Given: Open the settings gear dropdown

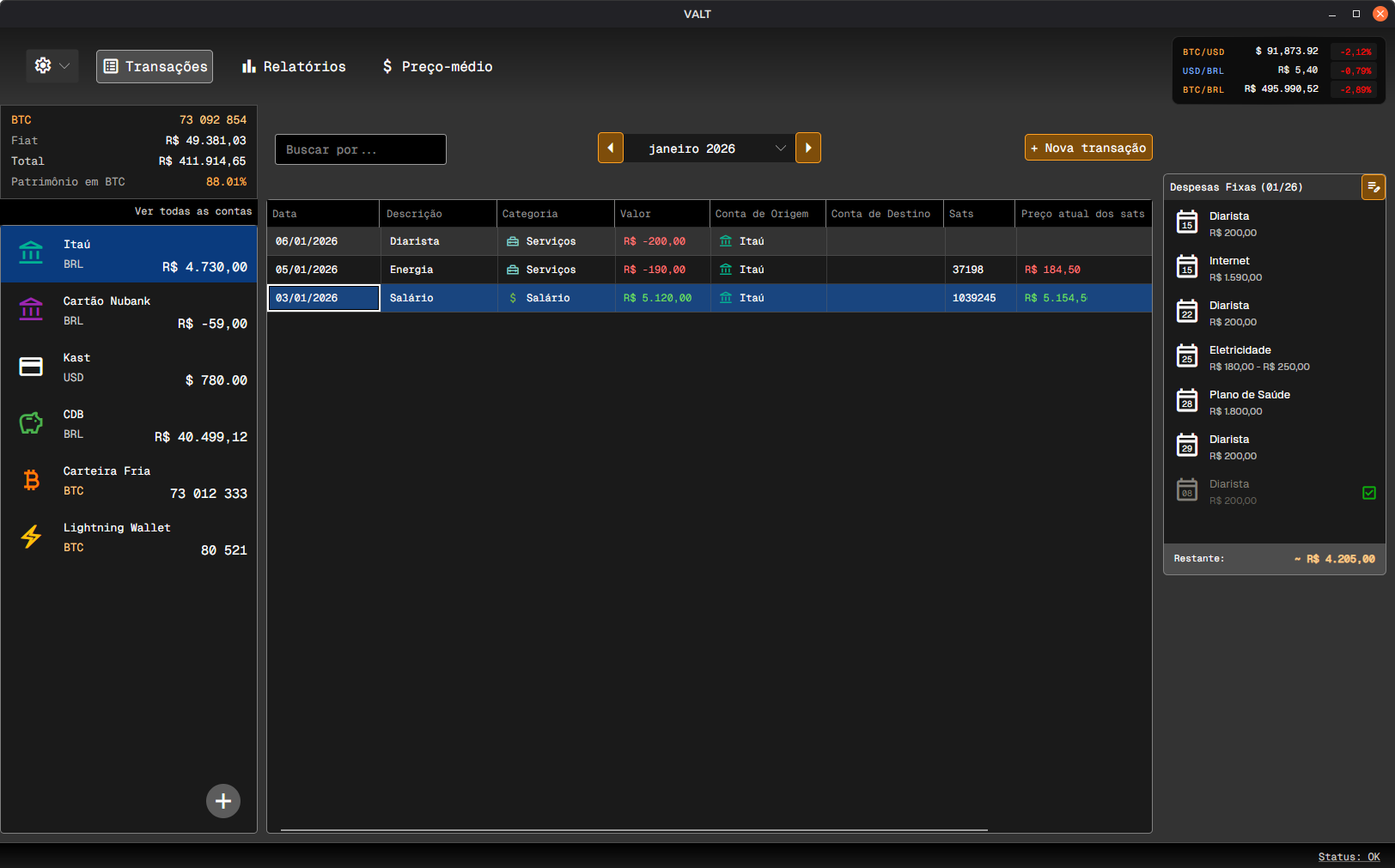Looking at the screenshot, I should tap(52, 66).
